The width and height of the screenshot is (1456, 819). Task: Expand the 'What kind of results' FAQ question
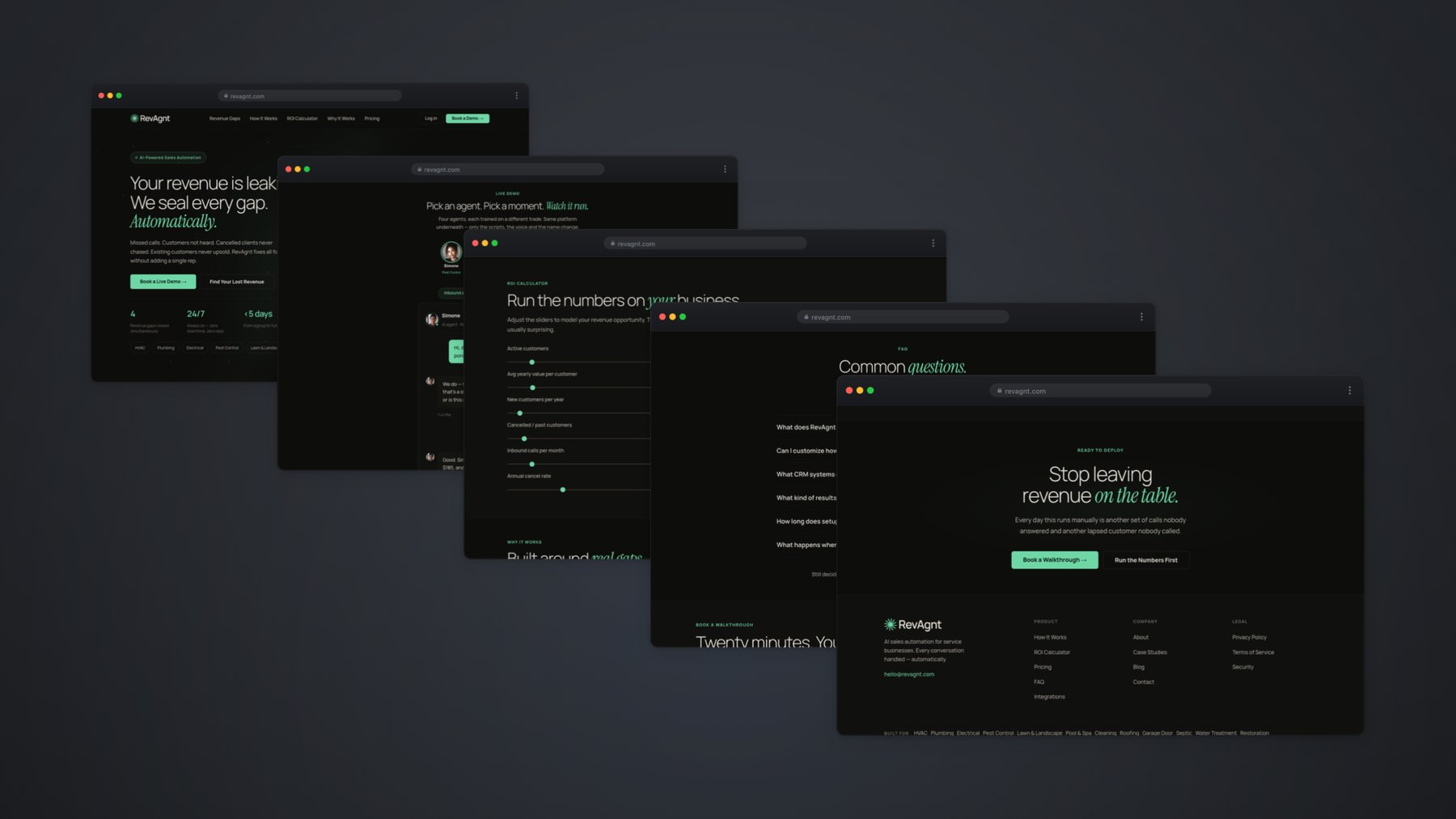pyautogui.click(x=806, y=498)
